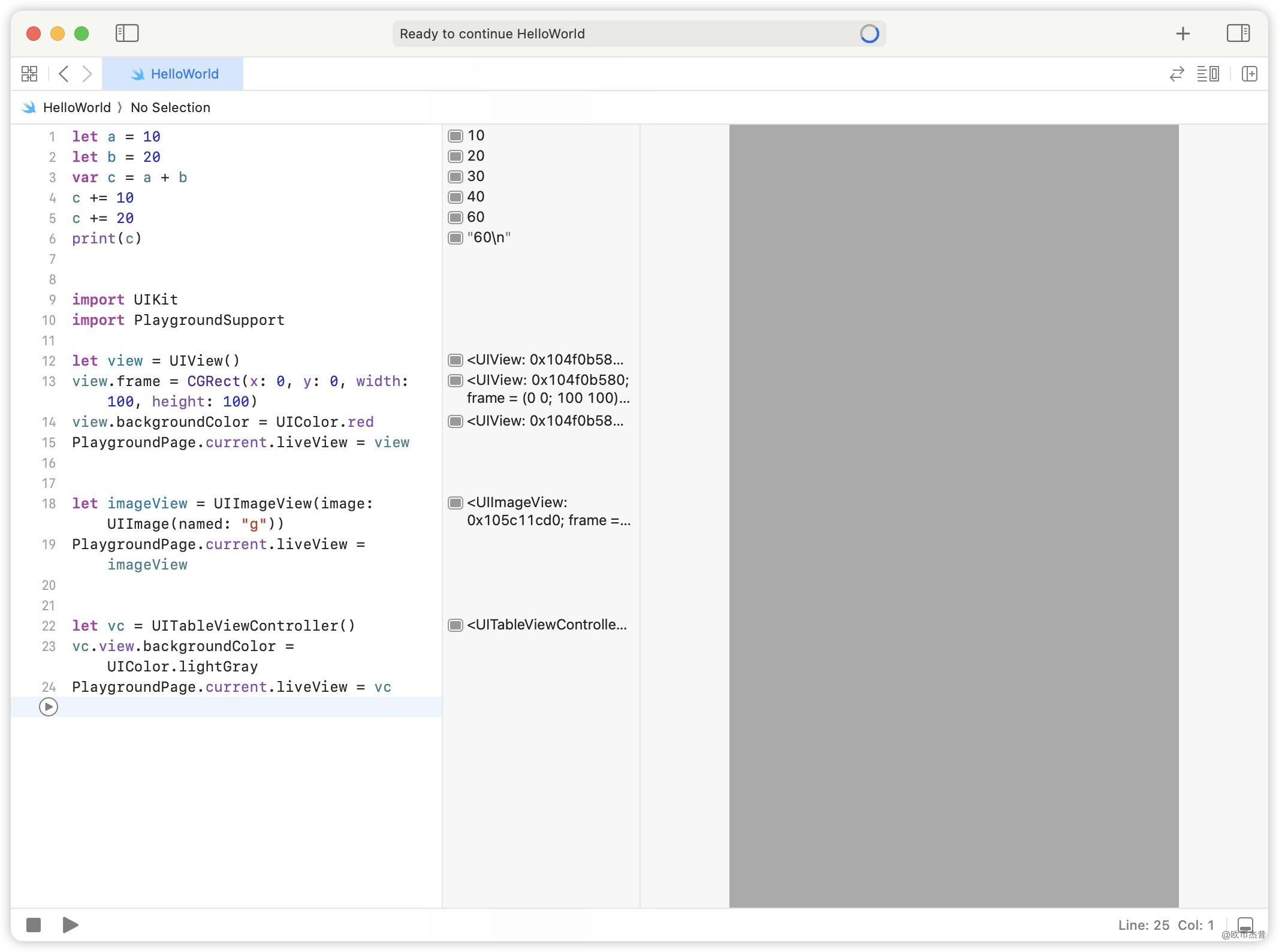Go back in editor history
The width and height of the screenshot is (1279, 952).
64,74
